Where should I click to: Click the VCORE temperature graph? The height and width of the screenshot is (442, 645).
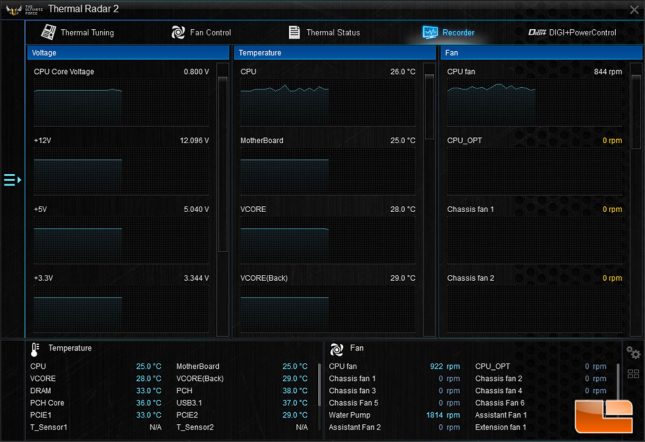[328, 241]
